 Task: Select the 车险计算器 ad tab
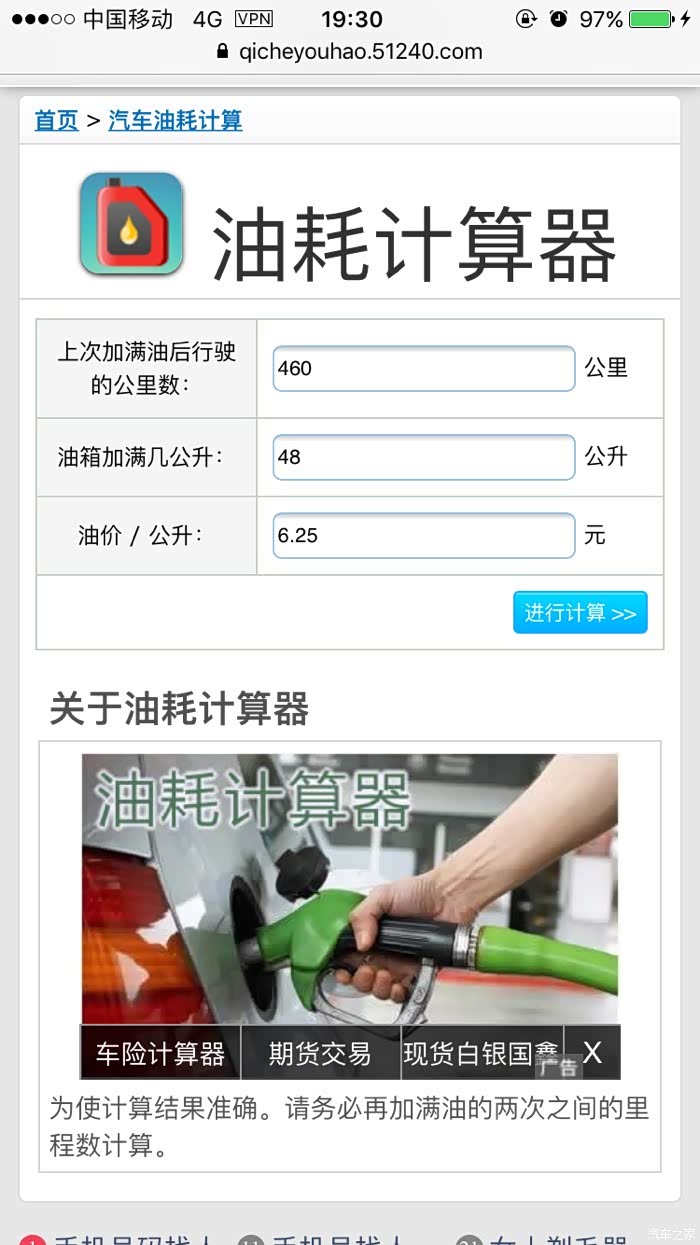point(161,1053)
